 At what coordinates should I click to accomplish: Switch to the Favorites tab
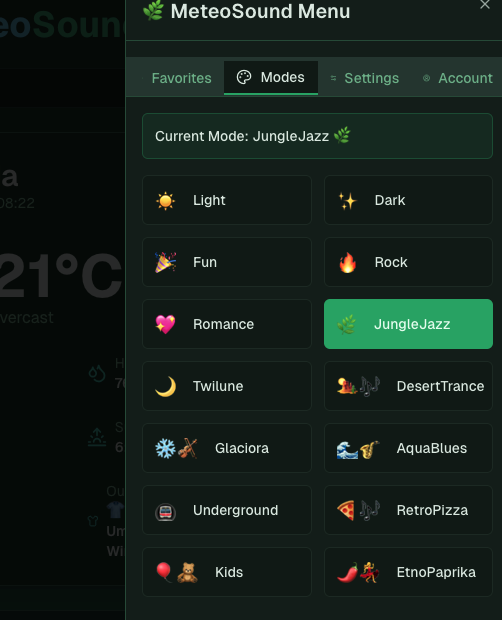click(x=177, y=78)
